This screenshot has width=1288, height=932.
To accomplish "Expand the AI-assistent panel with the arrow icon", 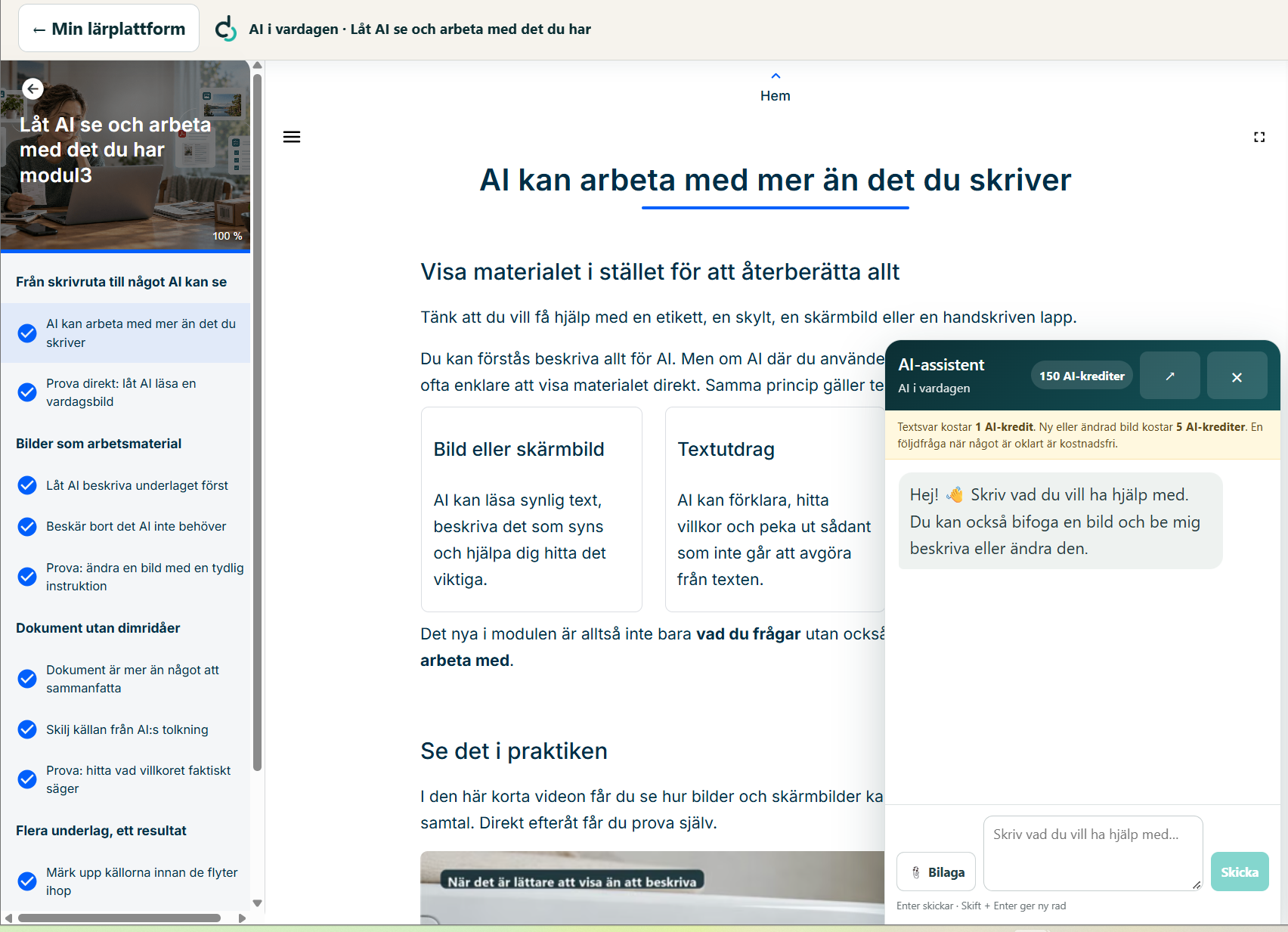I will (x=1169, y=376).
